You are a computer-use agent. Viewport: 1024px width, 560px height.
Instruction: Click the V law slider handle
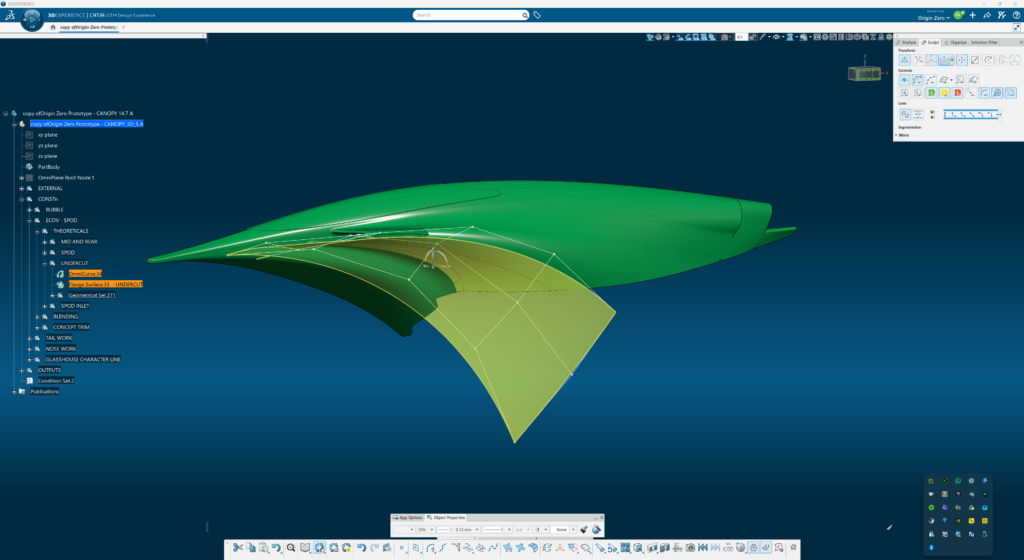[x=1000, y=119]
